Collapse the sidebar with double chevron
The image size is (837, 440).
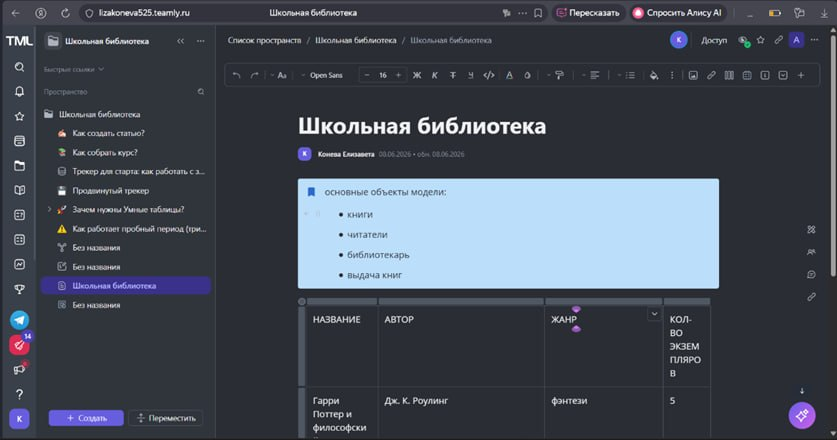180,41
